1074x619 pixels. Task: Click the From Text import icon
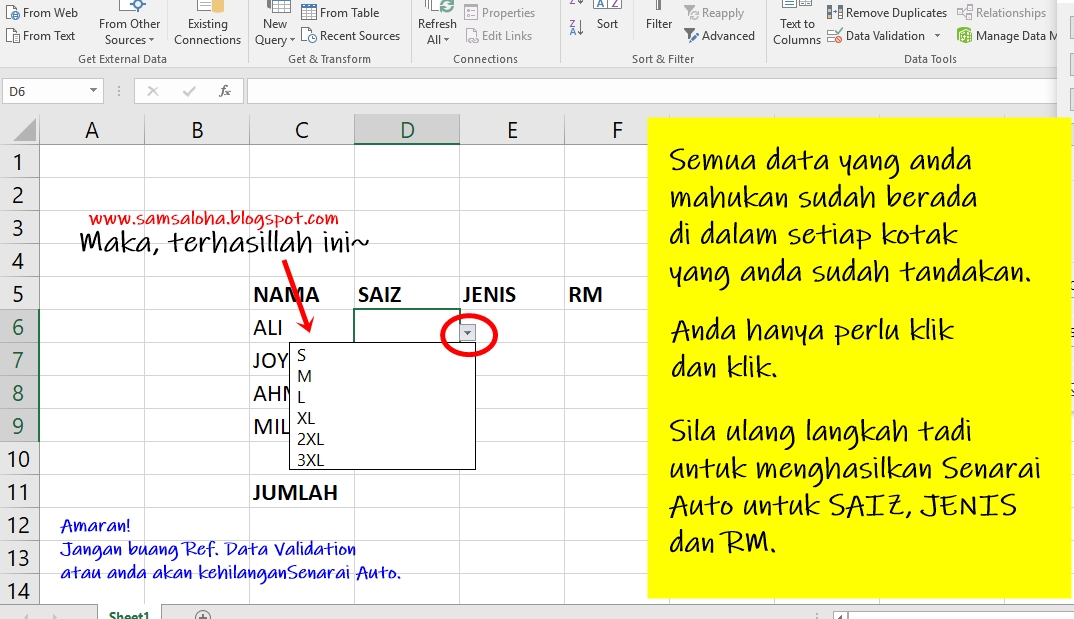coord(40,35)
